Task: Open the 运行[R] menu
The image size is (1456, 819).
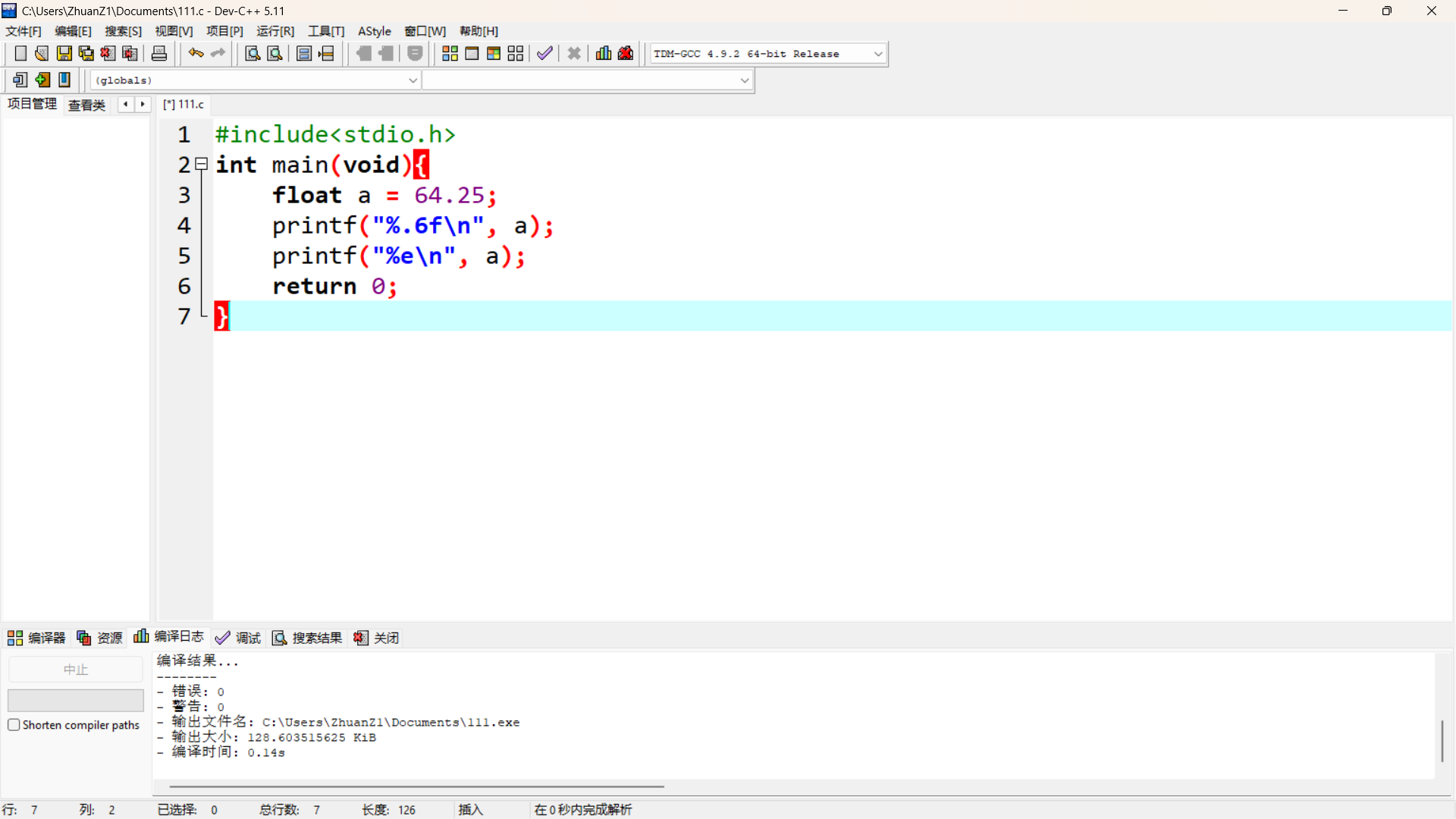Action: click(x=275, y=31)
